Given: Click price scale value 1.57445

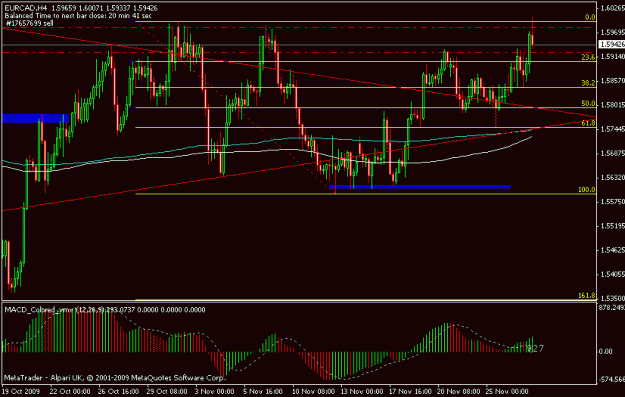Looking at the screenshot, I should (613, 129).
